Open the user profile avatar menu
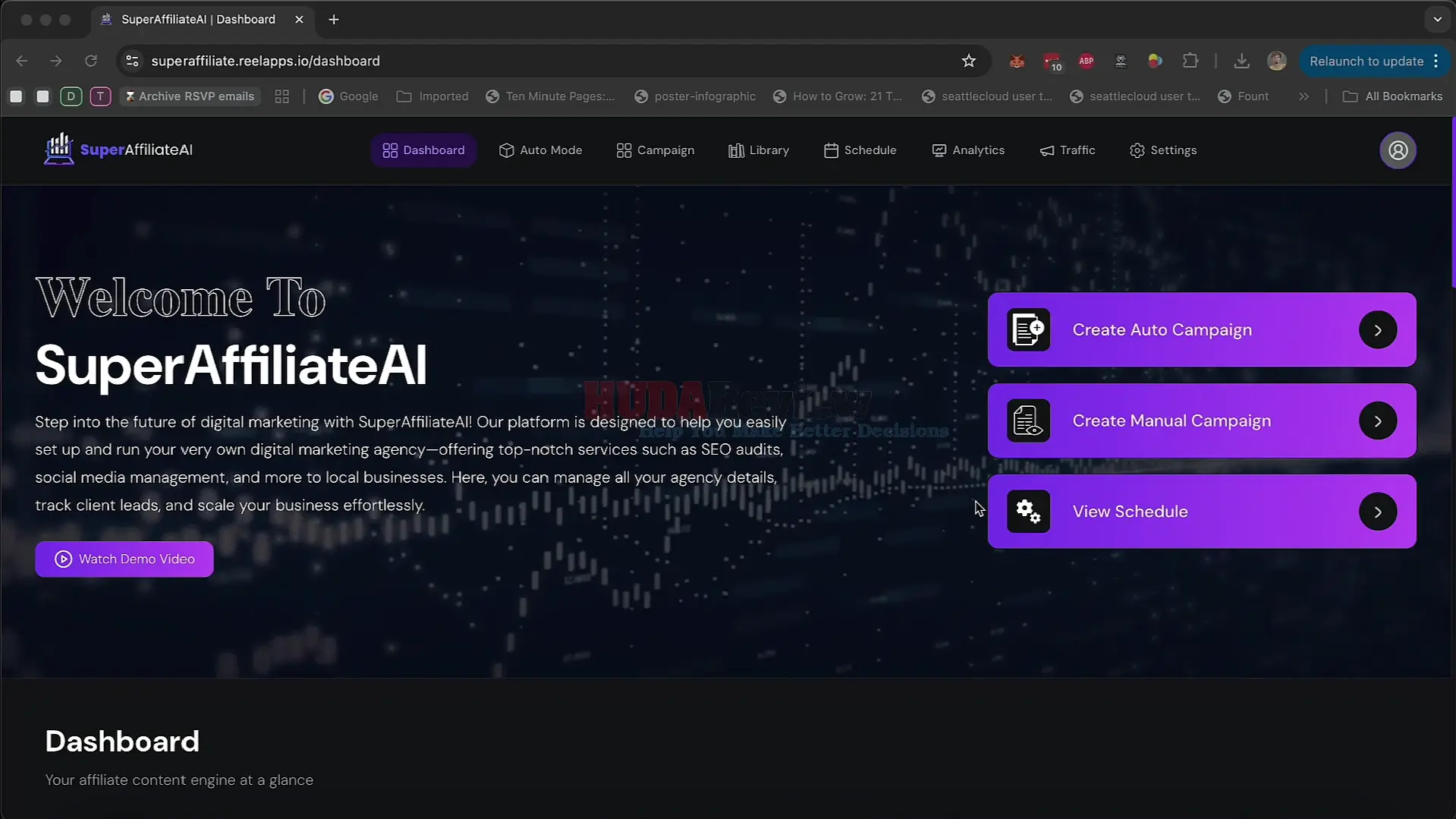Viewport: 1456px width, 819px height. coord(1398,150)
